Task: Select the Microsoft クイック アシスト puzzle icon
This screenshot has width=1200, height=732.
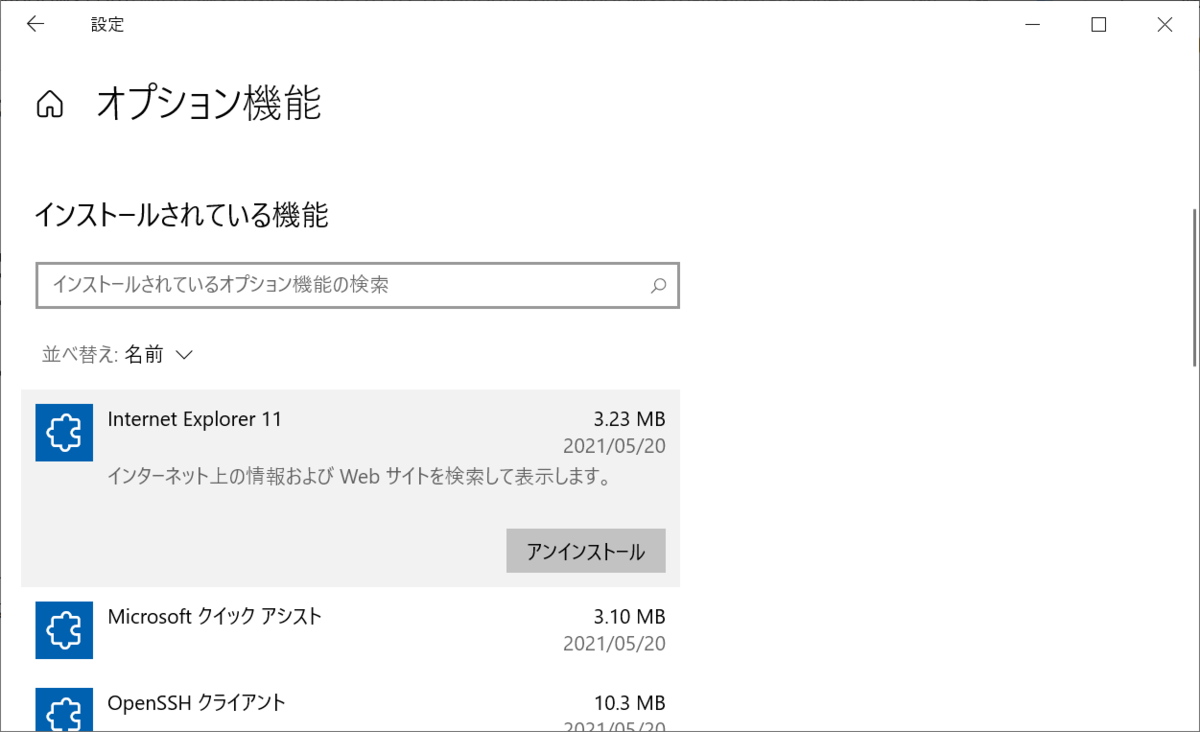Action: [64, 630]
